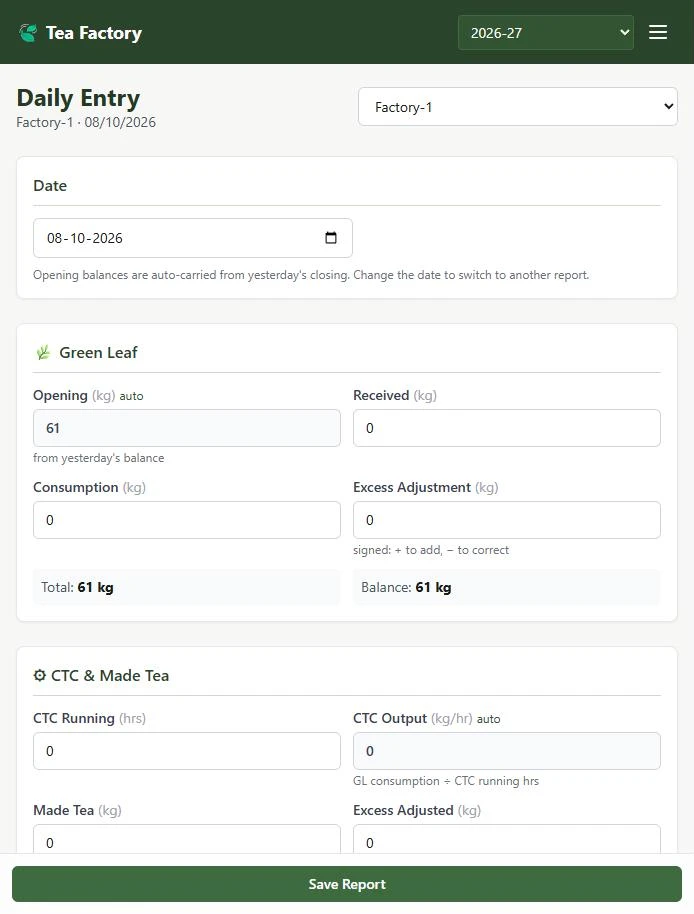Focus the 08-10-2026 date field
This screenshot has height=914, width=694.
pos(193,238)
